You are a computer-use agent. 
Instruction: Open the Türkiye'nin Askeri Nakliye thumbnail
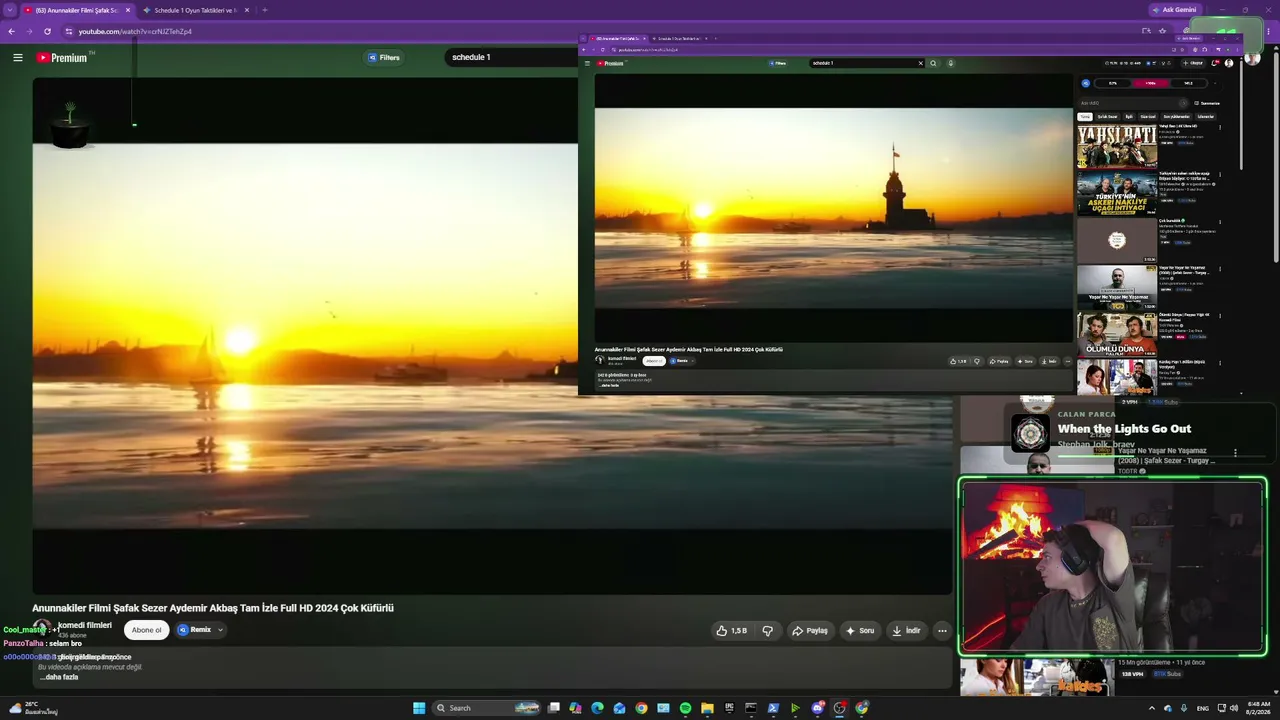[1116, 193]
